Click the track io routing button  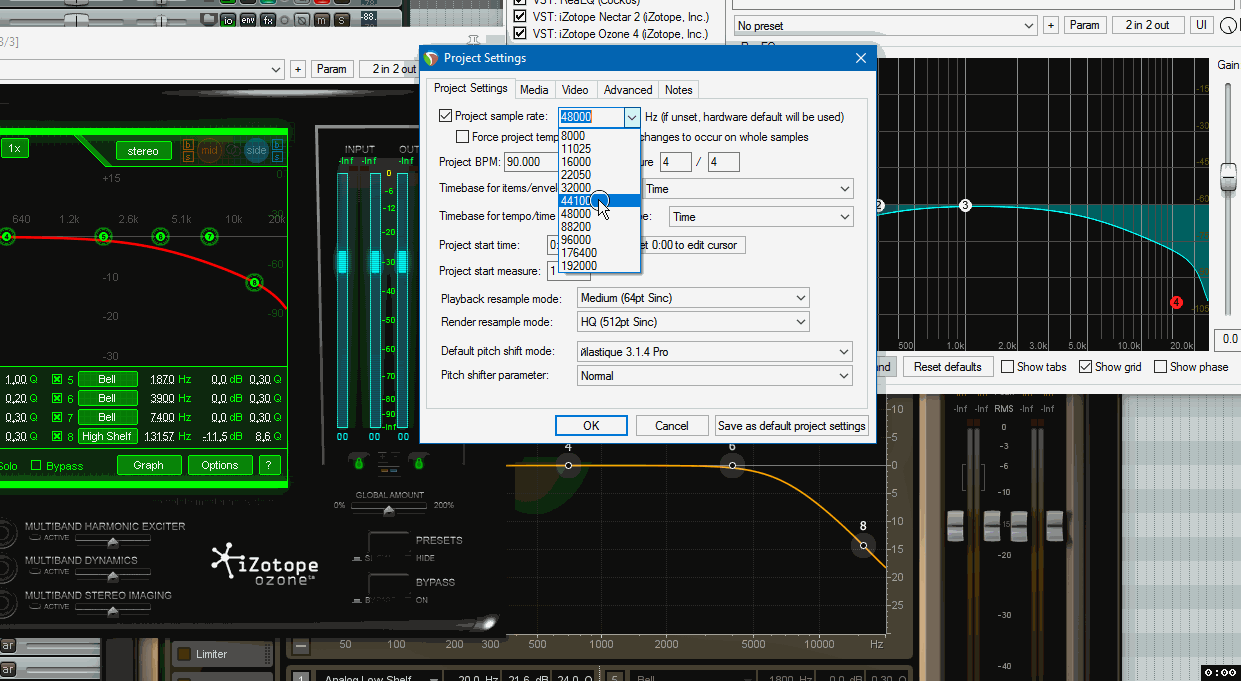pos(229,19)
